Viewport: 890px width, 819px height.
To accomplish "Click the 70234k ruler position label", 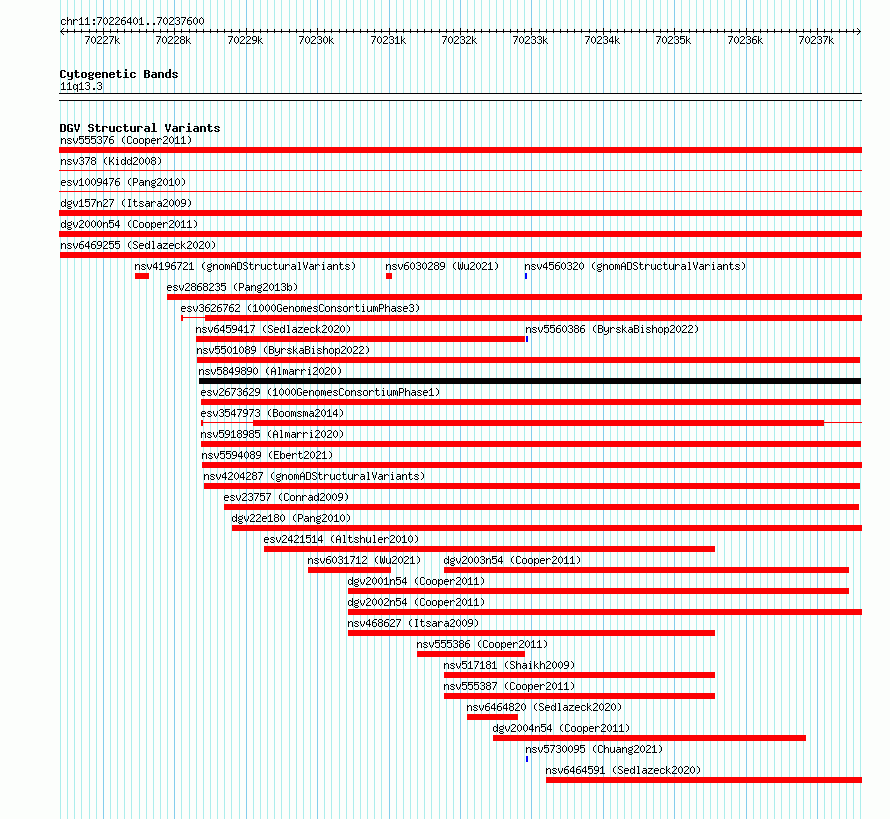I will [602, 40].
